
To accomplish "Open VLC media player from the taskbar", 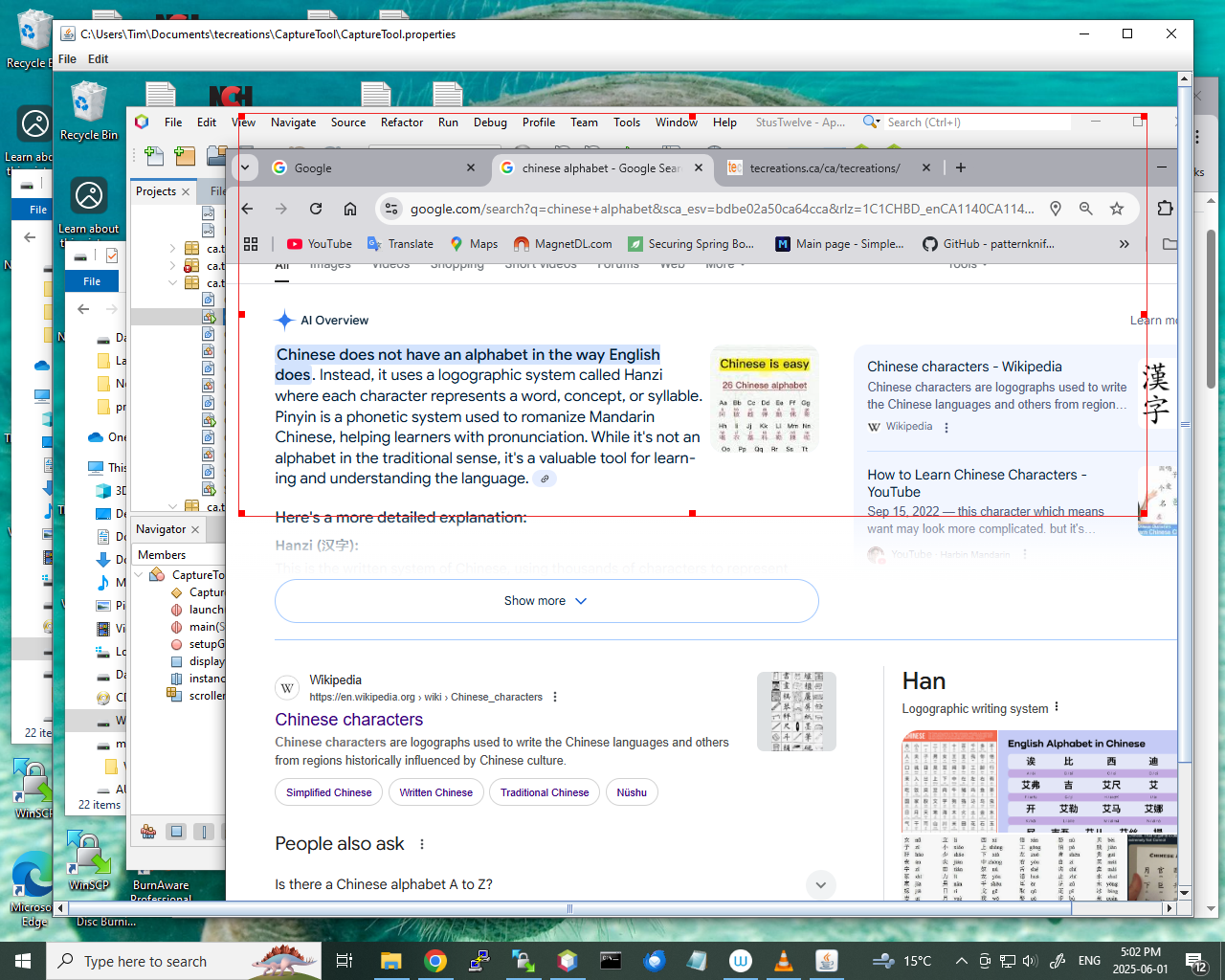I will pos(783,961).
